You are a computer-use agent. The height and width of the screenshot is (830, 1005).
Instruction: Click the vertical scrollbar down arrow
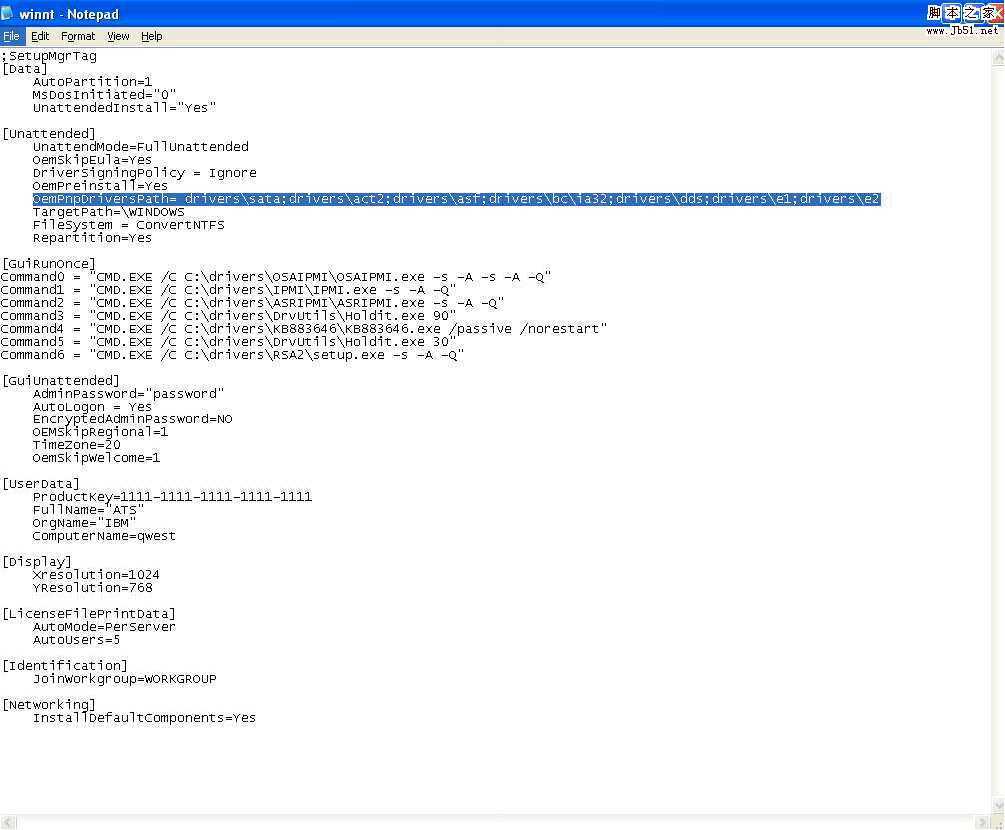point(998,805)
